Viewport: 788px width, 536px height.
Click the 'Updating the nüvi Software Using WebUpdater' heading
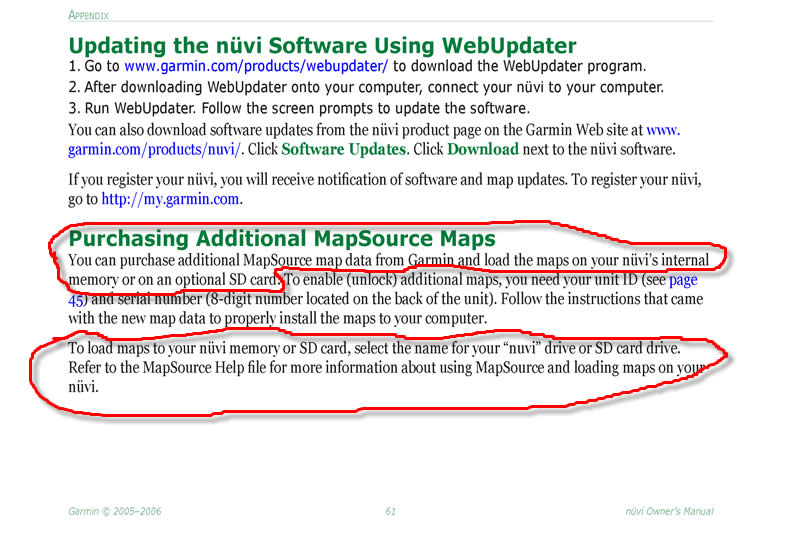coord(322,46)
